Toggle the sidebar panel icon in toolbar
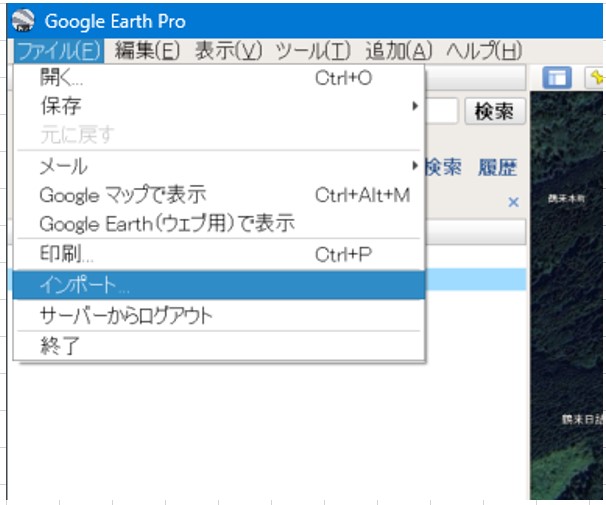The image size is (606, 505). tap(556, 78)
